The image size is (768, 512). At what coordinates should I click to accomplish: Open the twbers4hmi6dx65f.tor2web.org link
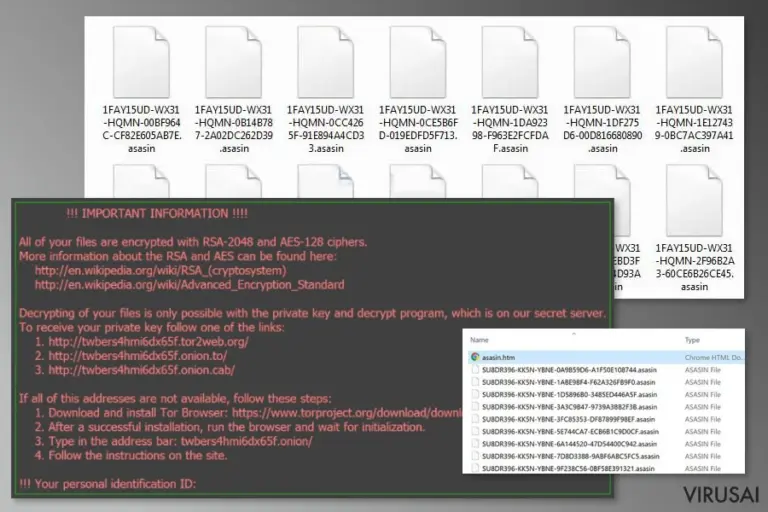(148, 341)
